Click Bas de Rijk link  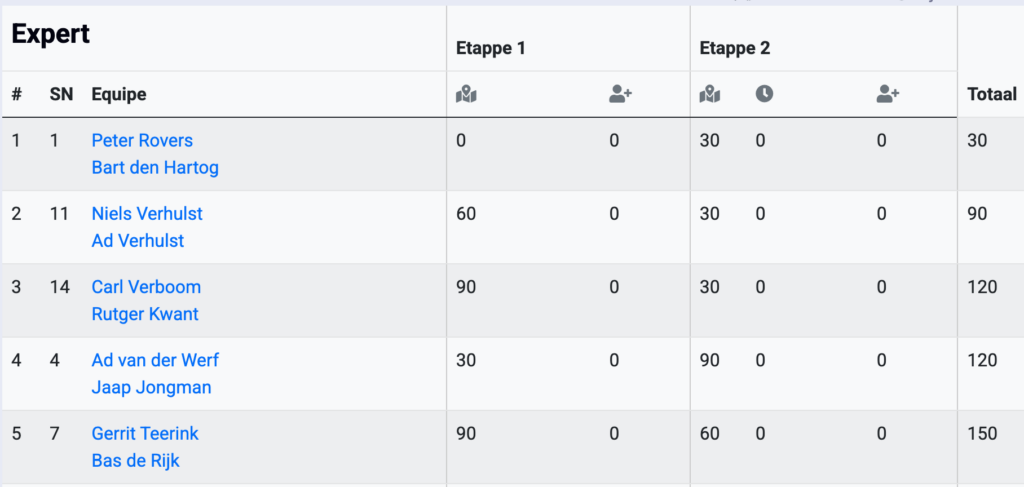[135, 460]
